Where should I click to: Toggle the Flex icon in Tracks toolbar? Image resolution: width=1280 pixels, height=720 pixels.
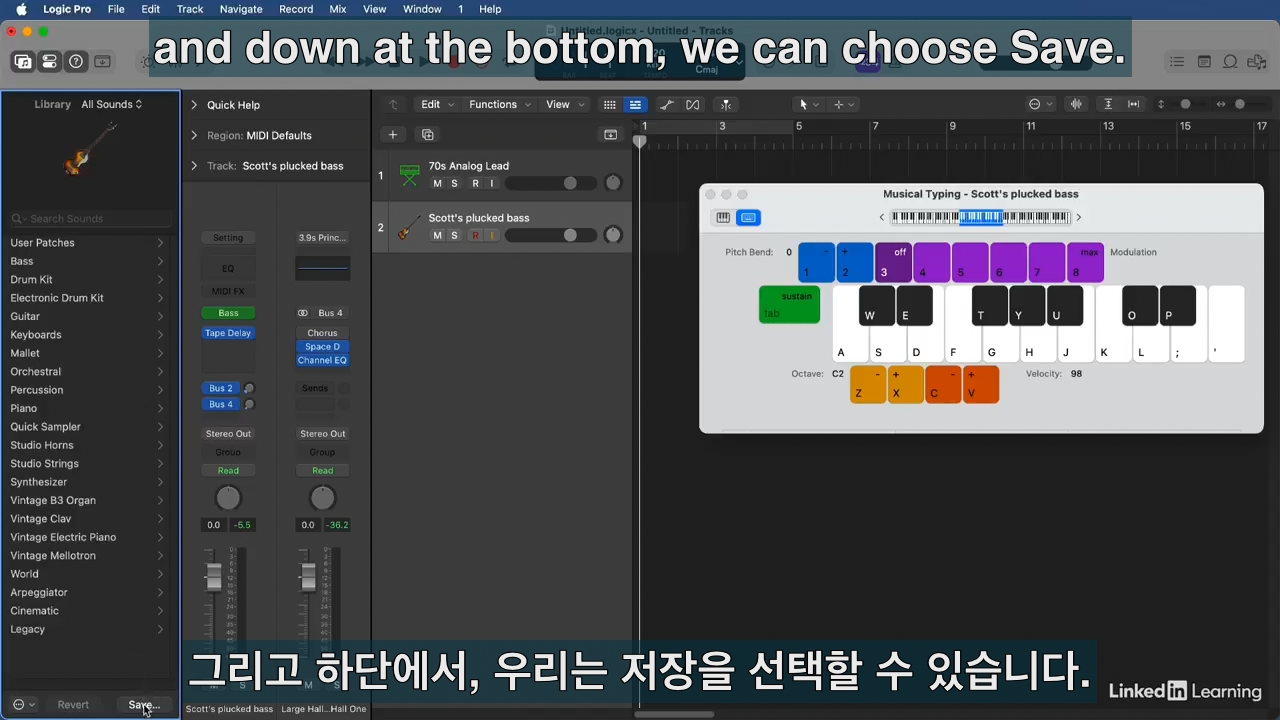click(692, 104)
